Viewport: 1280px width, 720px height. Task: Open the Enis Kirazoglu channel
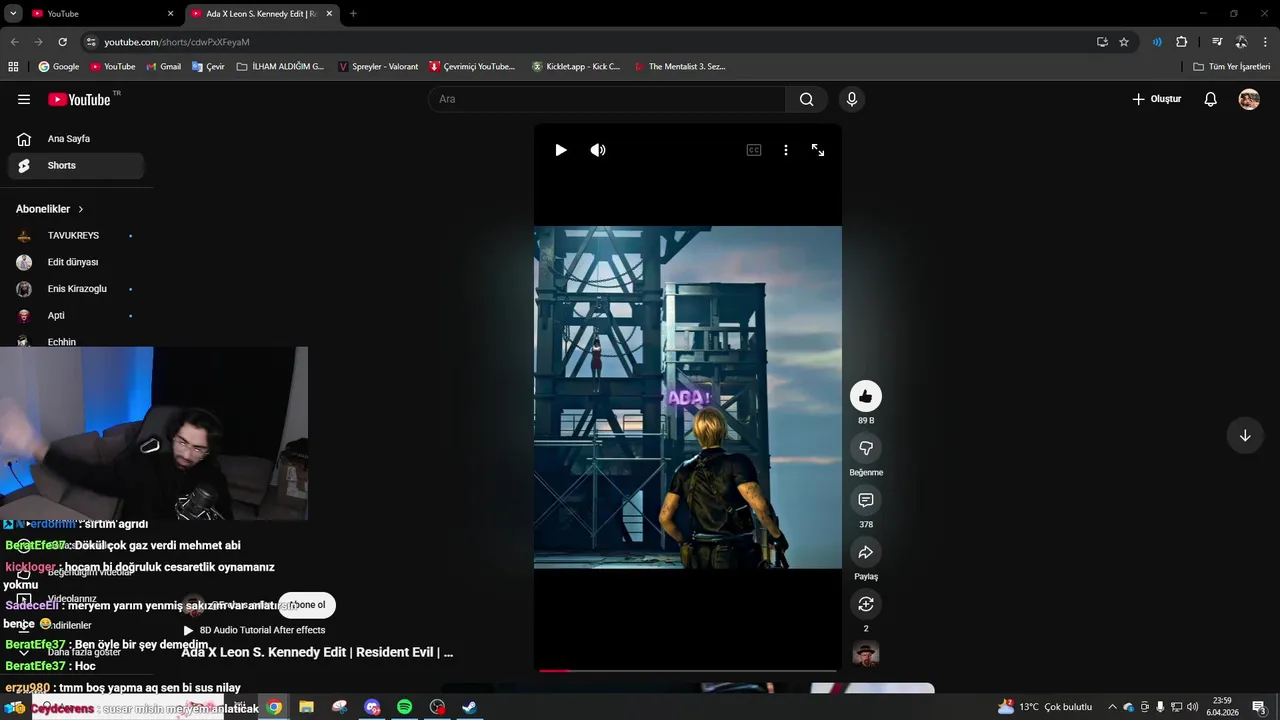pos(76,289)
